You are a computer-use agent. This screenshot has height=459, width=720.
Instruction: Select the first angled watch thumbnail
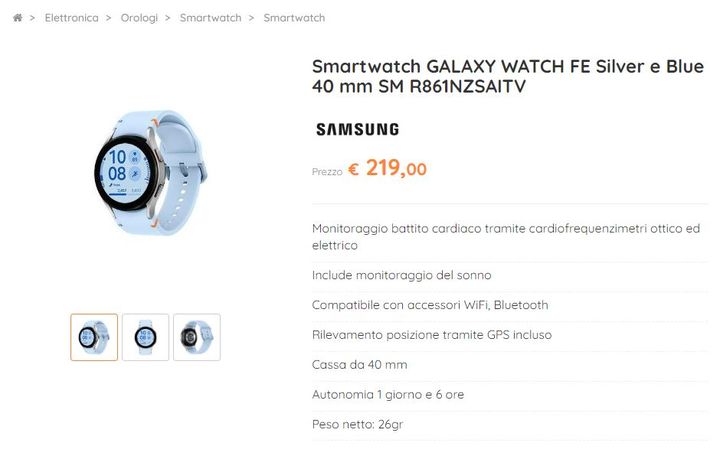[94, 337]
